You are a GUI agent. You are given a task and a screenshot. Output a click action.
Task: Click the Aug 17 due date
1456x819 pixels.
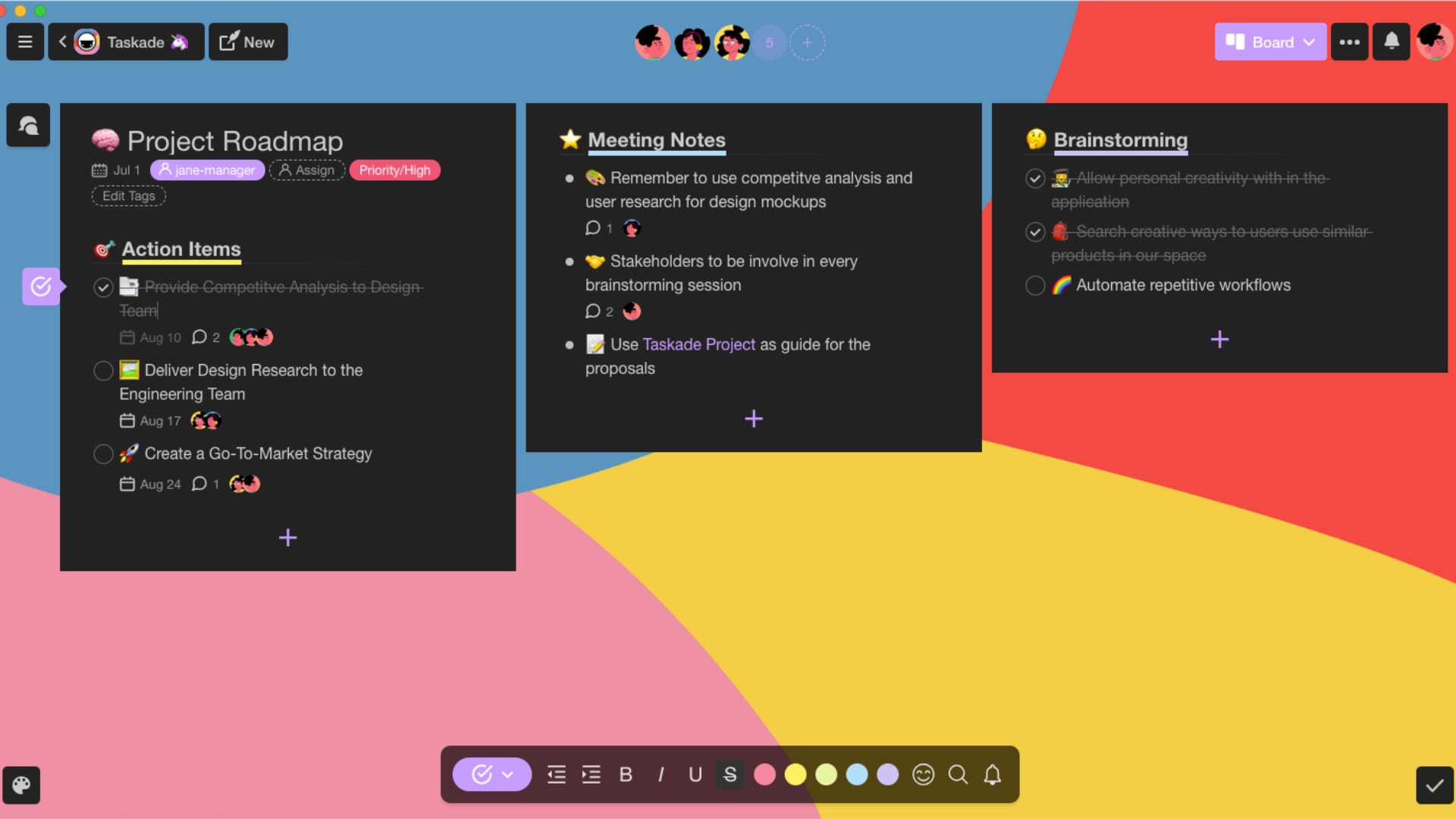coord(150,421)
